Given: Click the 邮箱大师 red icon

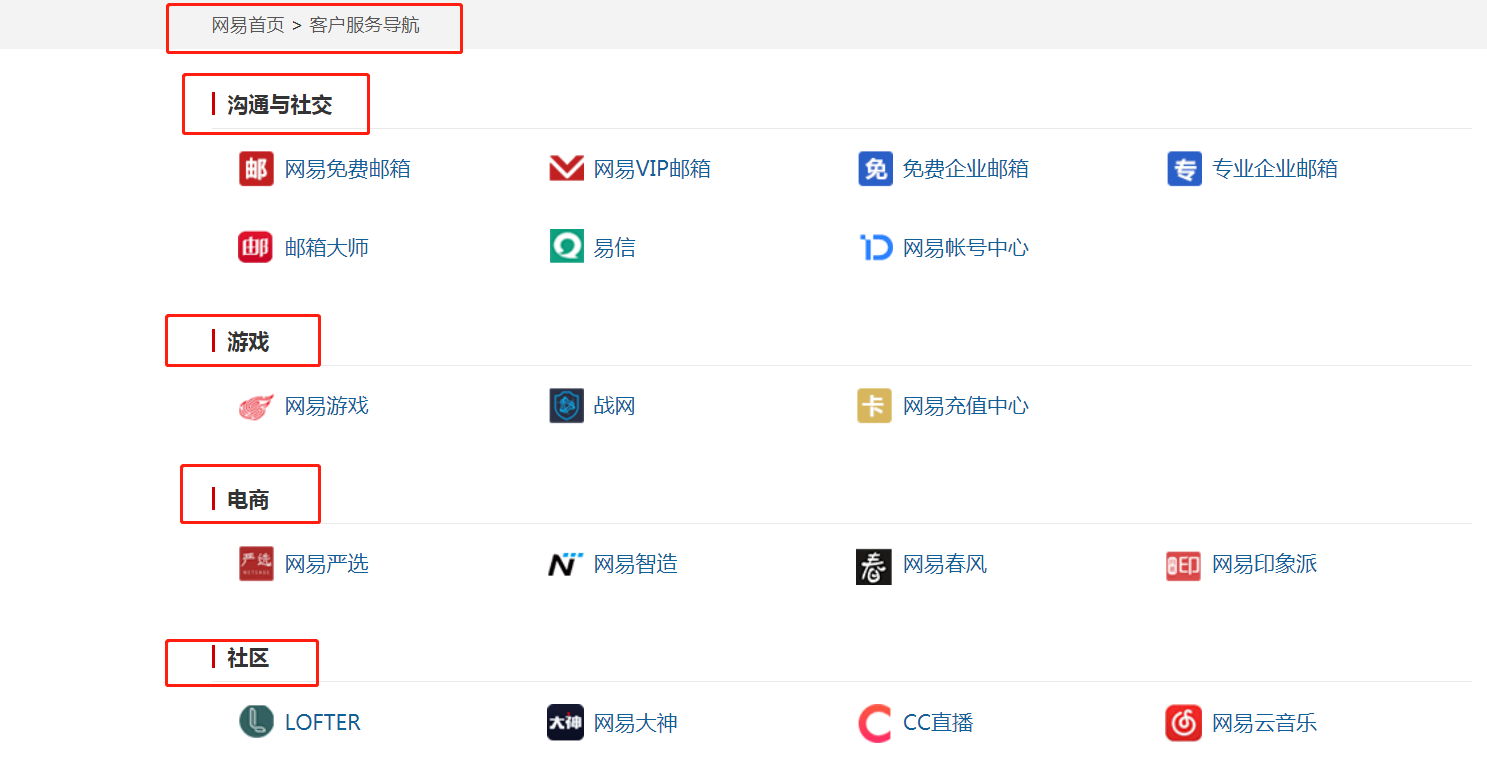Looking at the screenshot, I should pos(256,247).
